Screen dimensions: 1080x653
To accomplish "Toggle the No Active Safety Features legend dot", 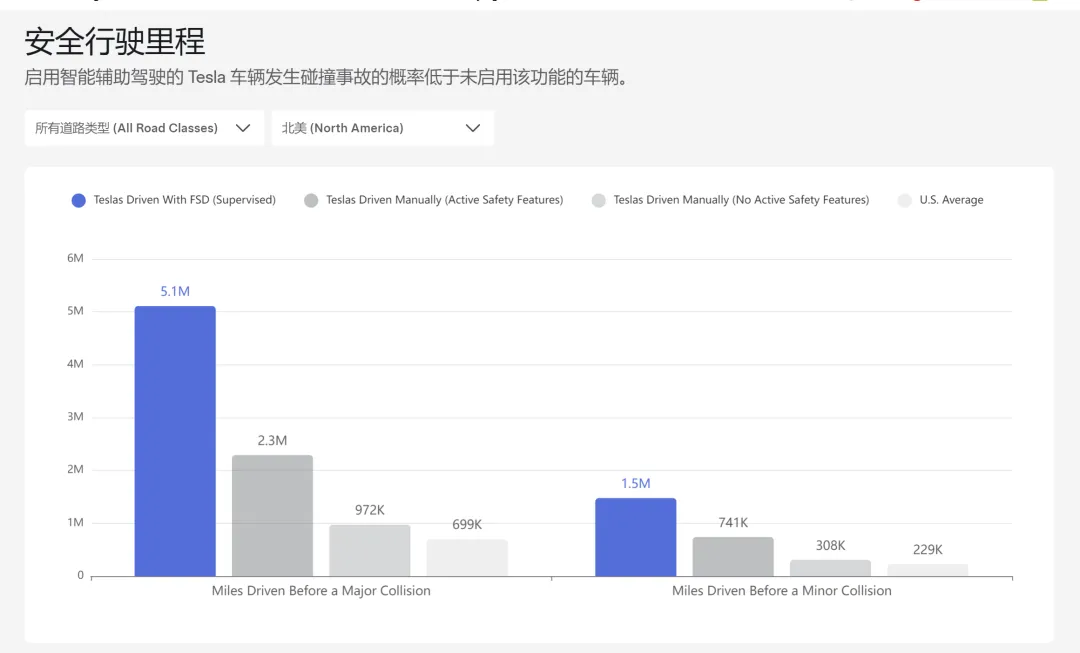I will point(599,200).
